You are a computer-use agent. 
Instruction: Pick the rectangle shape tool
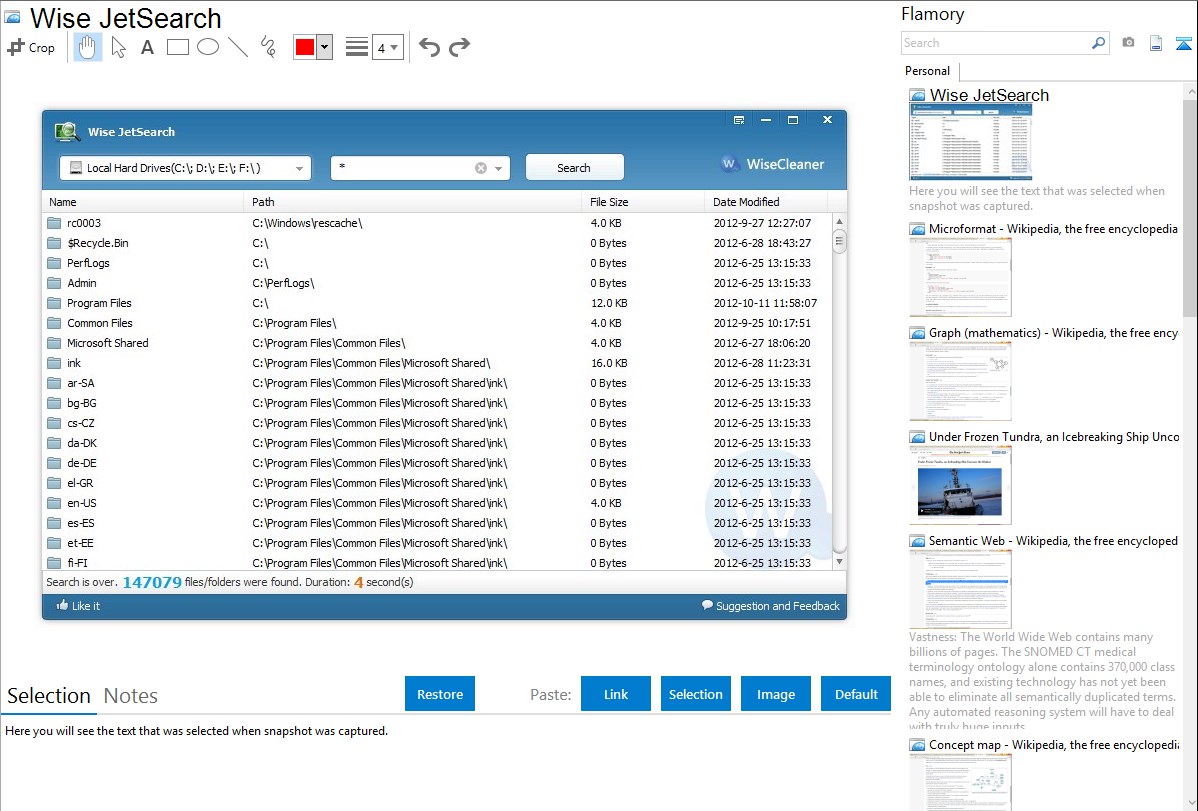[x=178, y=47]
